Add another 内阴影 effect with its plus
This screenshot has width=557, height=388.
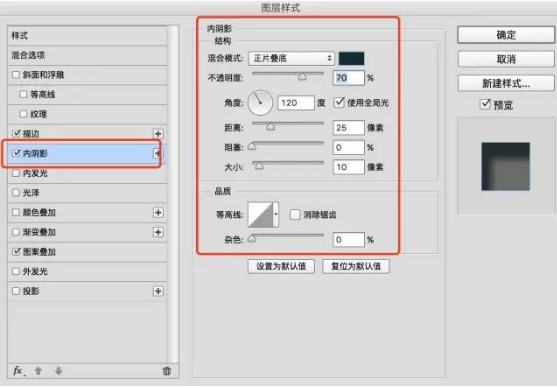(x=157, y=153)
